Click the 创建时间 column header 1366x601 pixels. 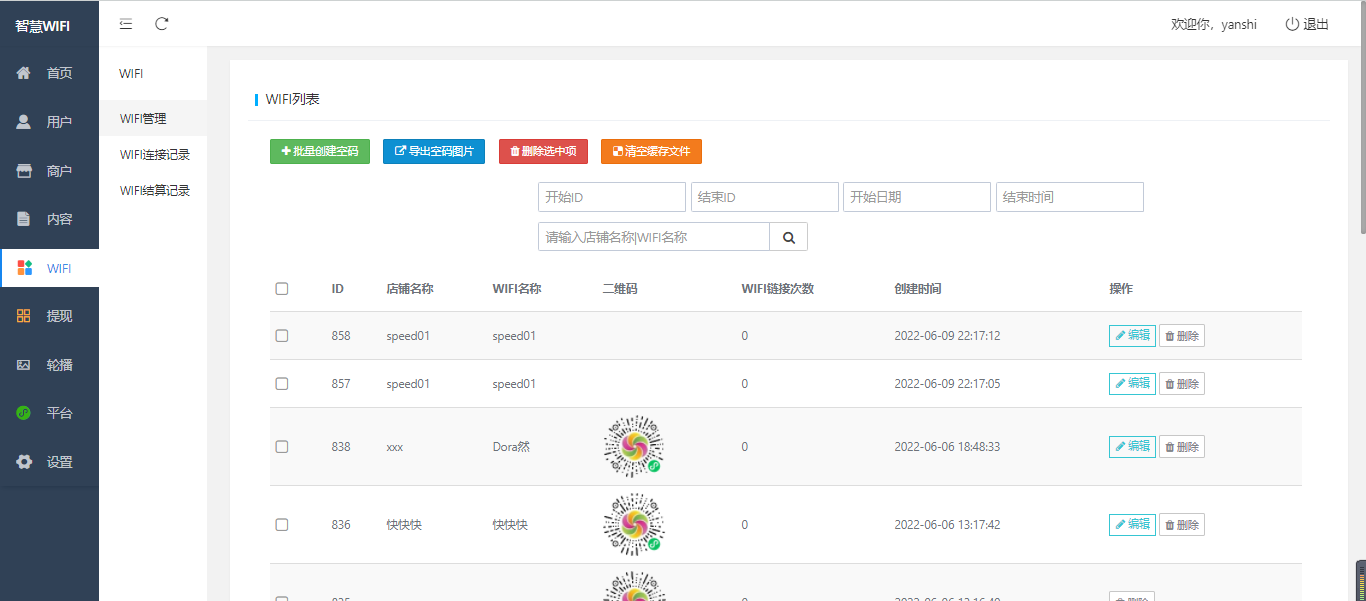pyautogui.click(x=918, y=289)
